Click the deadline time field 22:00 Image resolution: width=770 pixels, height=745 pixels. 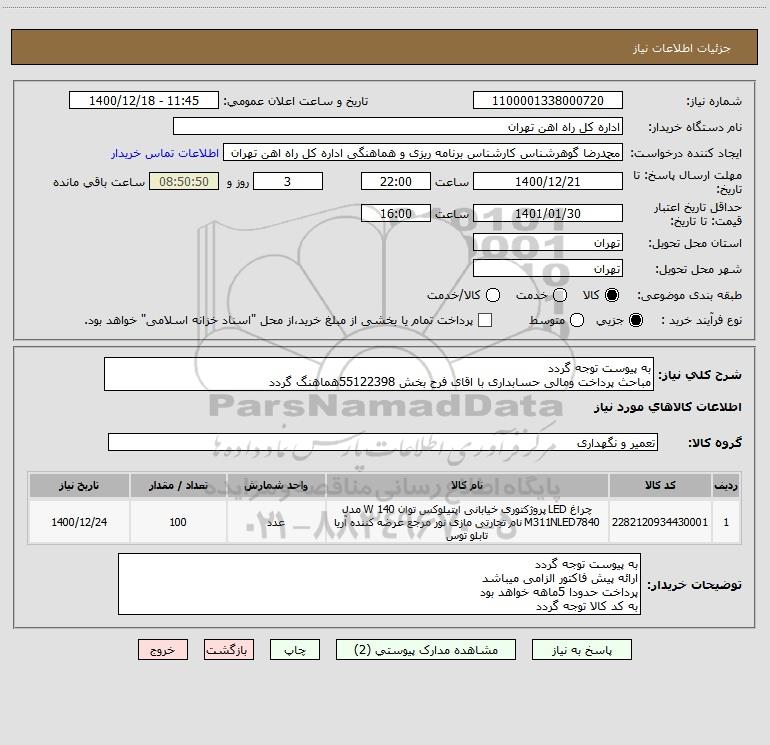396,181
